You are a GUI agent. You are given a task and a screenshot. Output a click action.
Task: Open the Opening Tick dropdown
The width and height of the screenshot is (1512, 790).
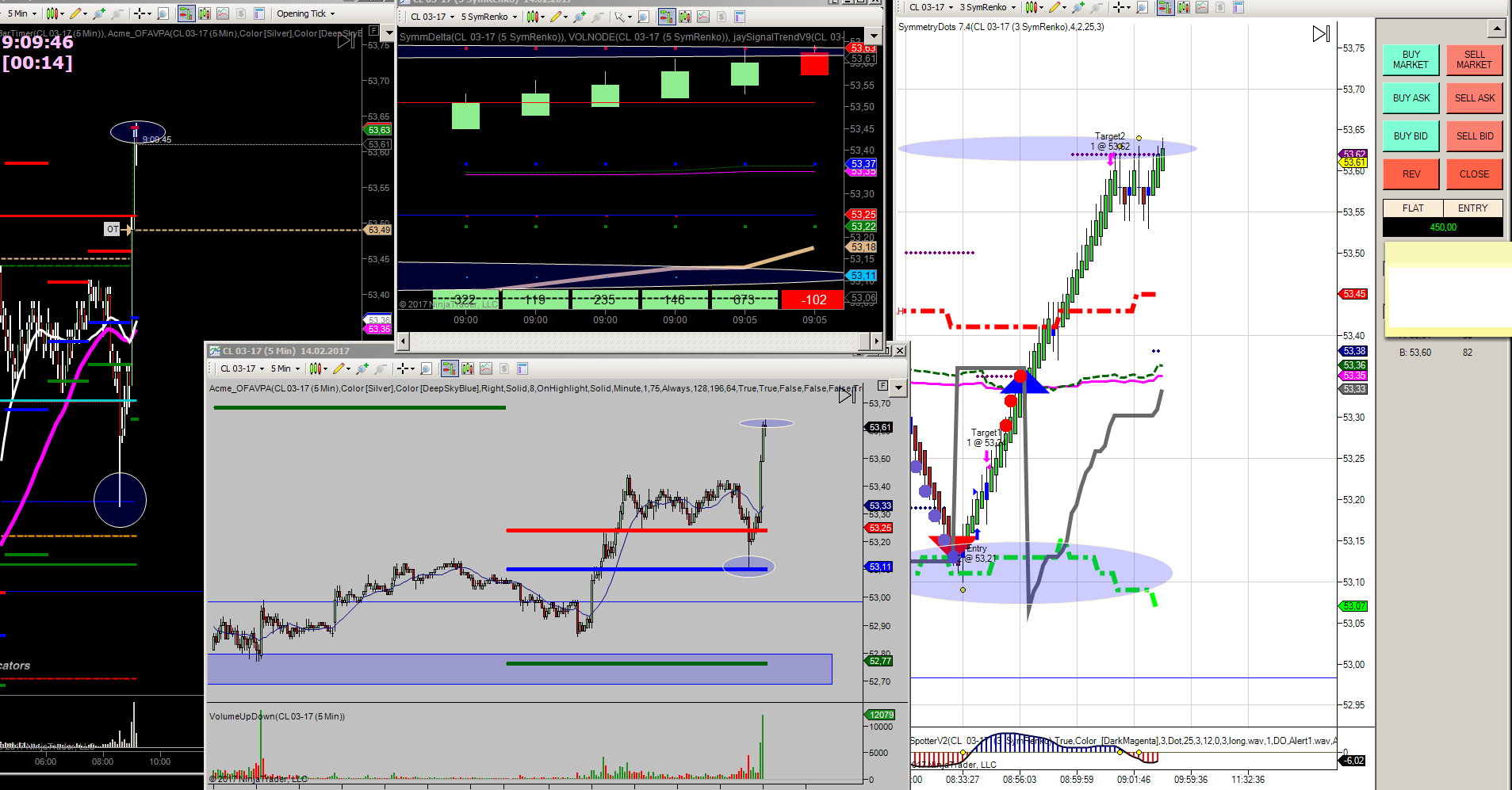[x=305, y=13]
